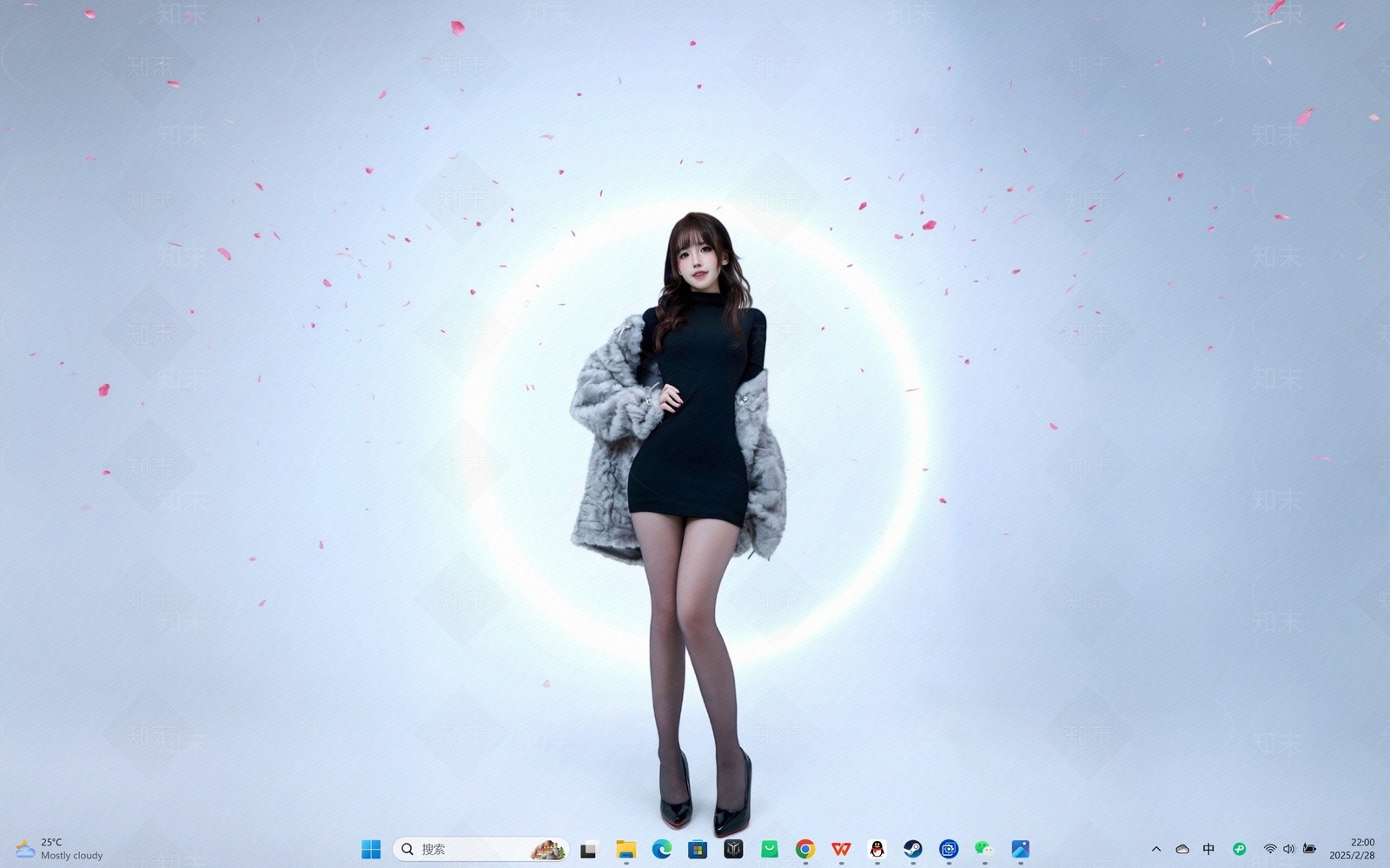Open File Explorer from the taskbar

point(625,849)
